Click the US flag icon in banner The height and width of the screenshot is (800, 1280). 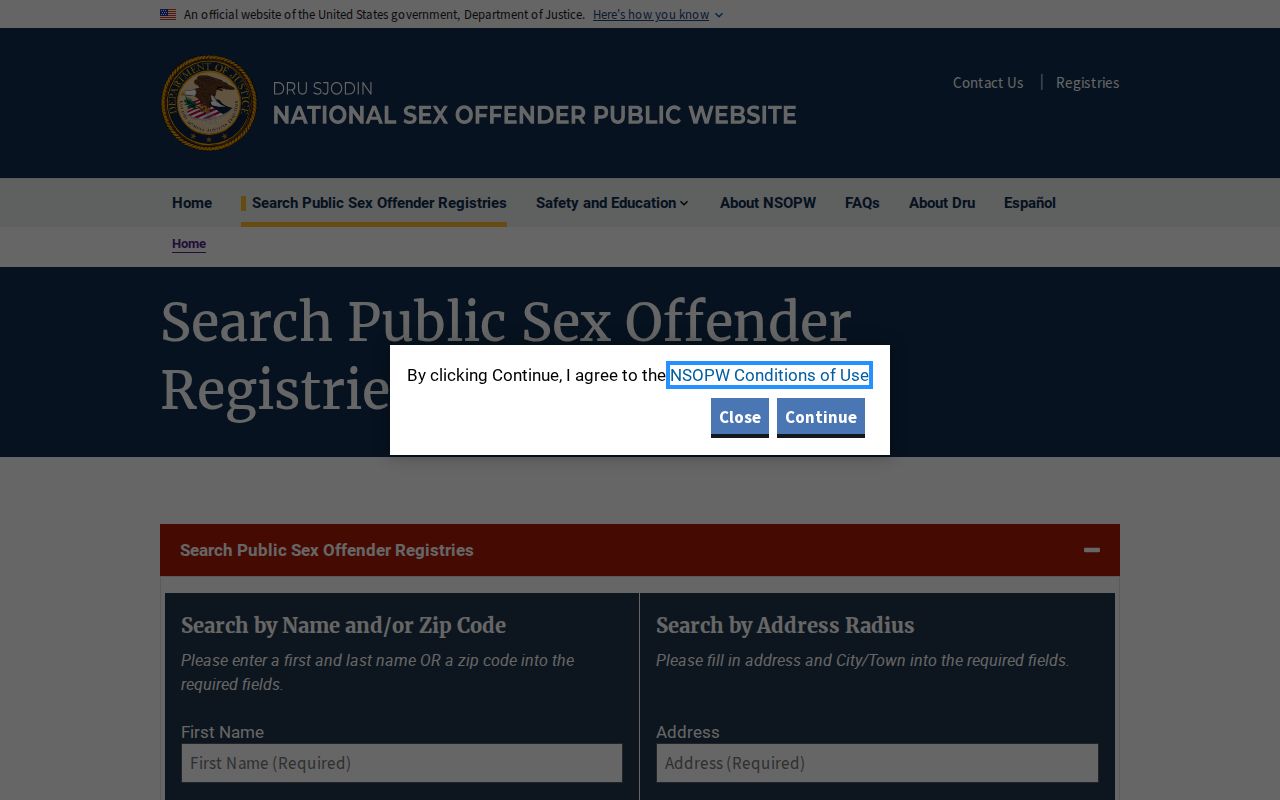click(x=168, y=15)
